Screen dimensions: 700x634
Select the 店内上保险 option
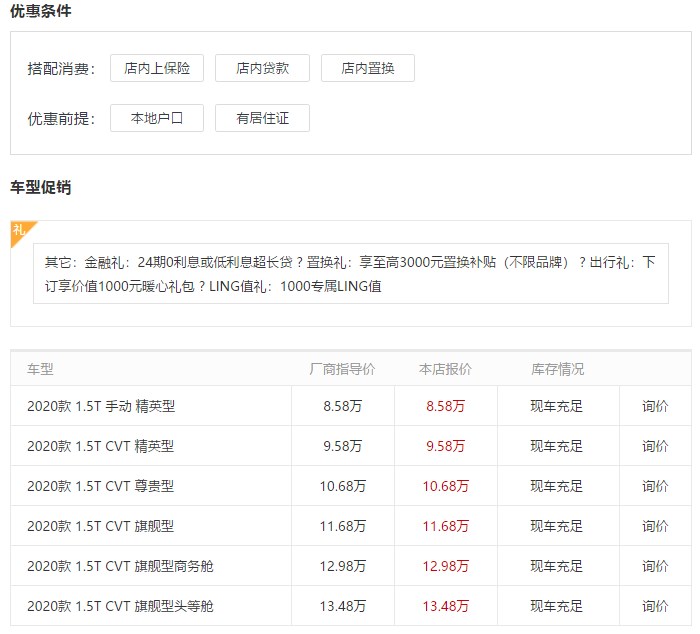click(x=157, y=68)
